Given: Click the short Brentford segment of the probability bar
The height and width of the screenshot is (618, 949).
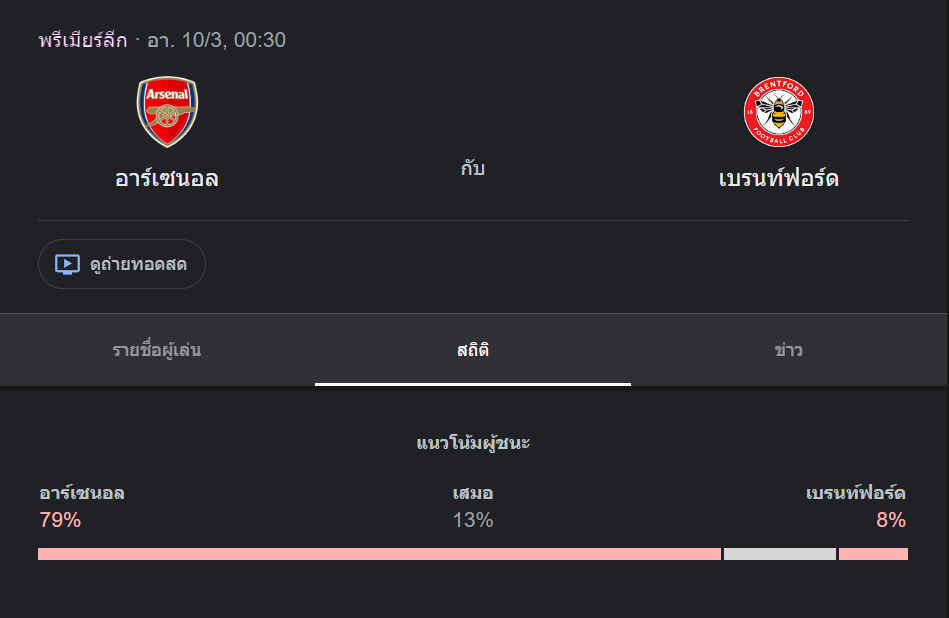Looking at the screenshot, I should pyautogui.click(x=873, y=554).
